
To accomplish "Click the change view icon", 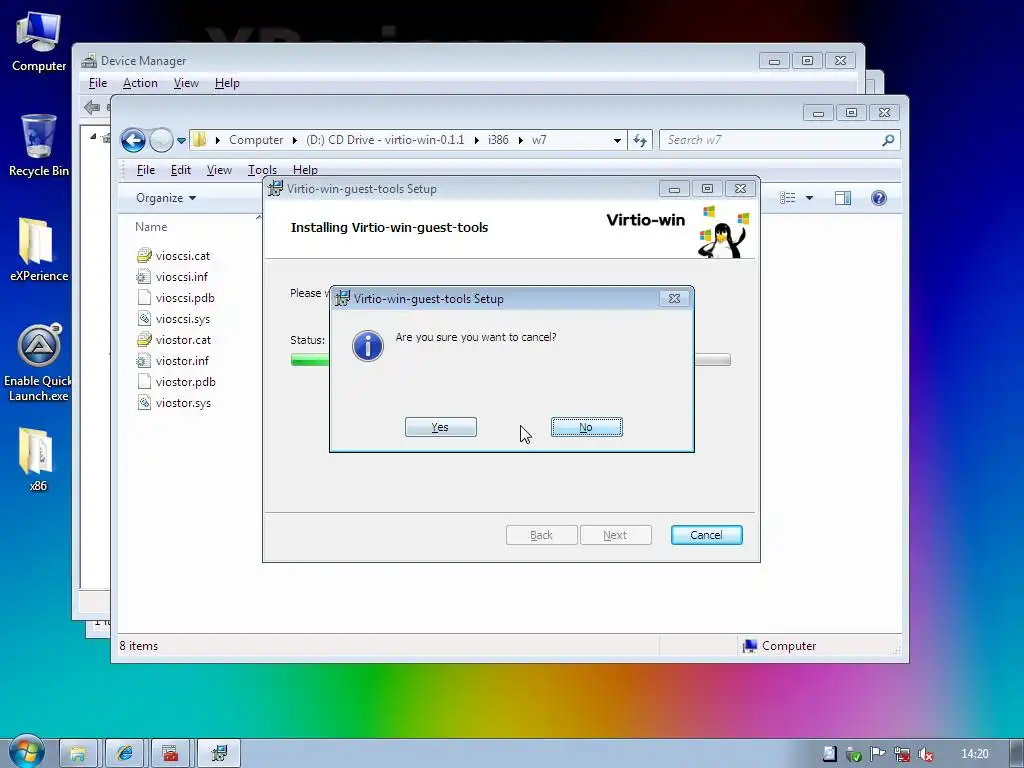I will [788, 198].
